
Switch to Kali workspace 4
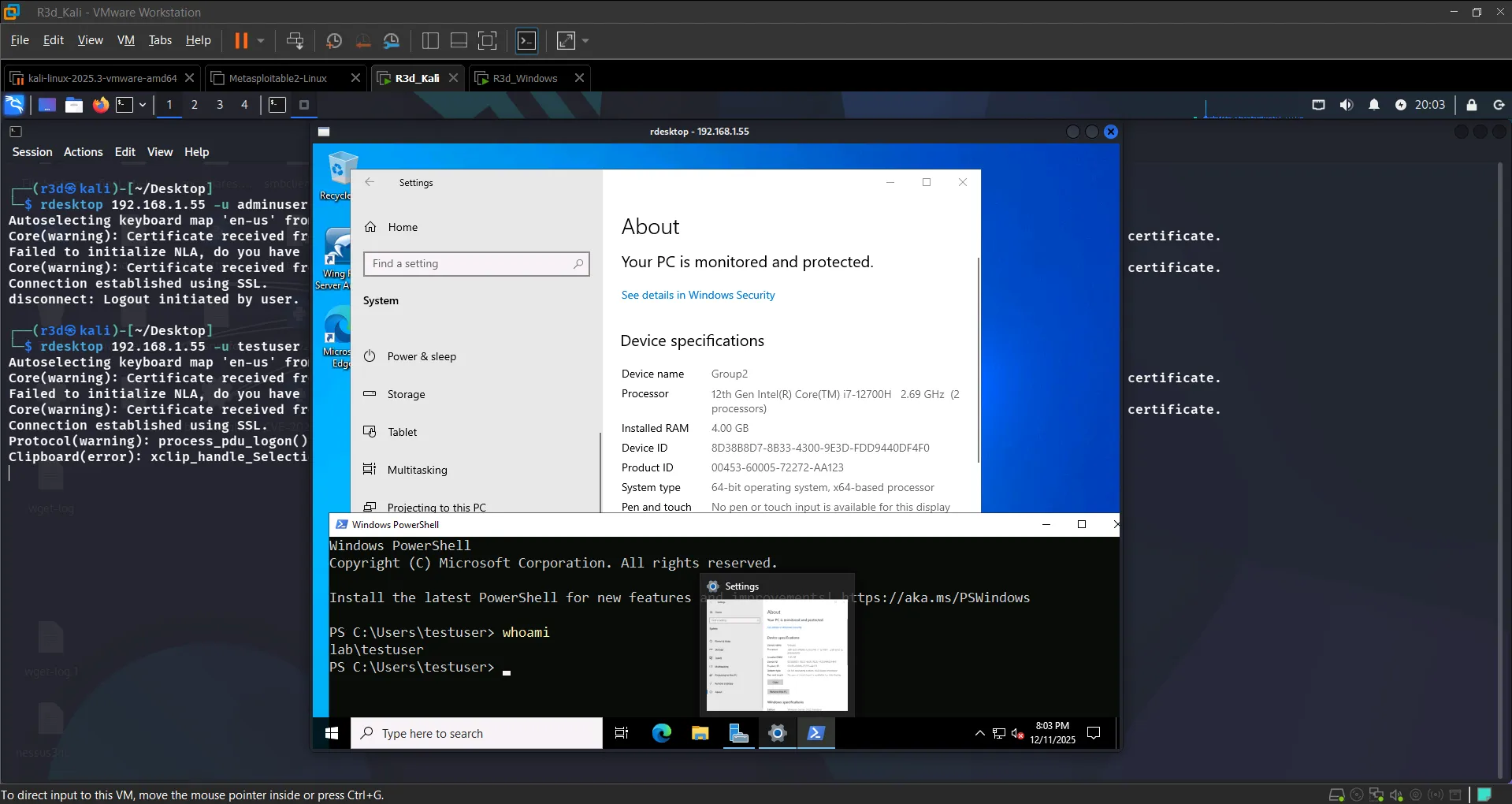[244, 105]
